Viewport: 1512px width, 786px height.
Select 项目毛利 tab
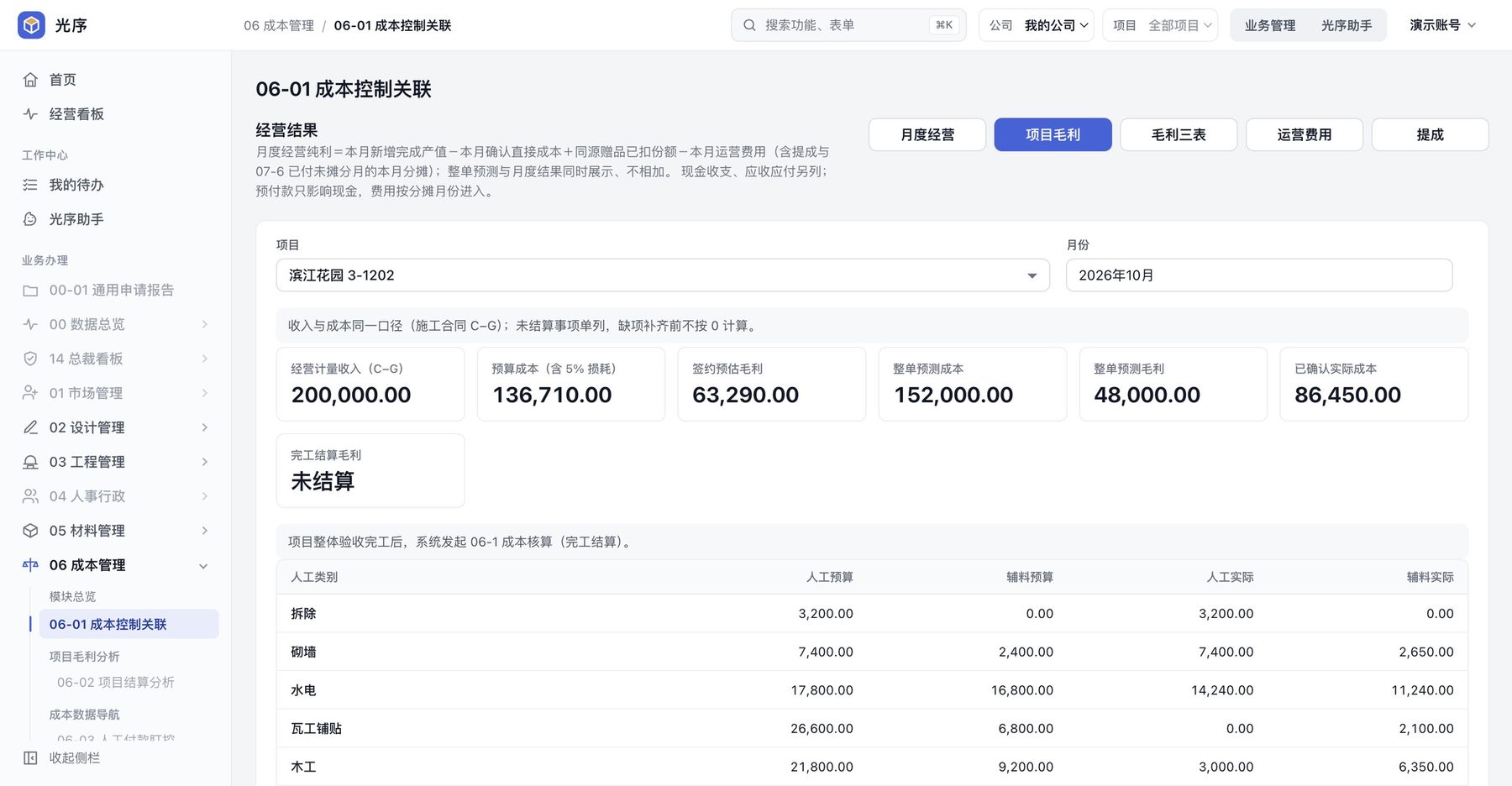[1053, 134]
